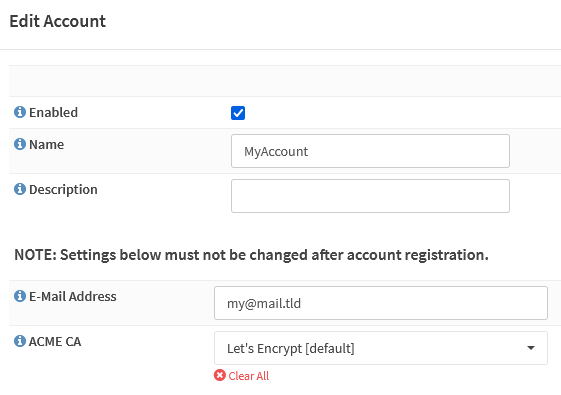561x395 pixels.
Task: Click the info icon beside Enabled
Action: coord(20,112)
